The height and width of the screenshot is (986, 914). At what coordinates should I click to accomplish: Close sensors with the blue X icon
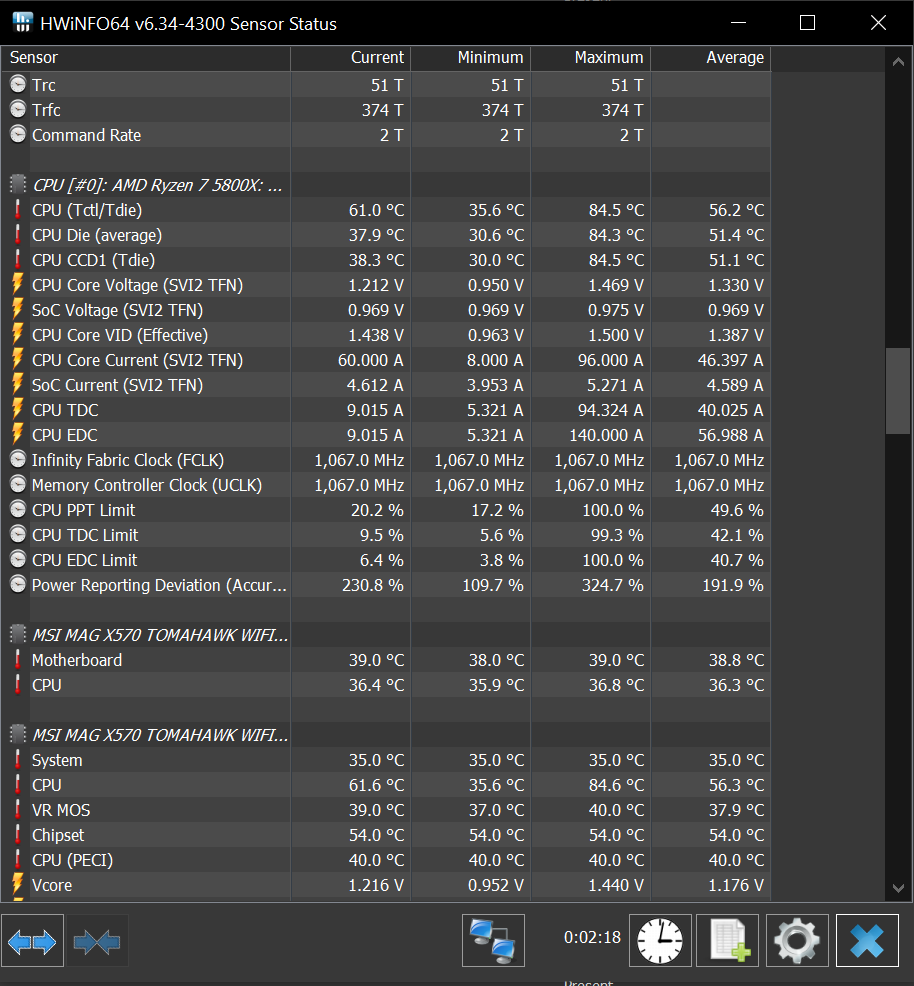pyautogui.click(x=866, y=942)
